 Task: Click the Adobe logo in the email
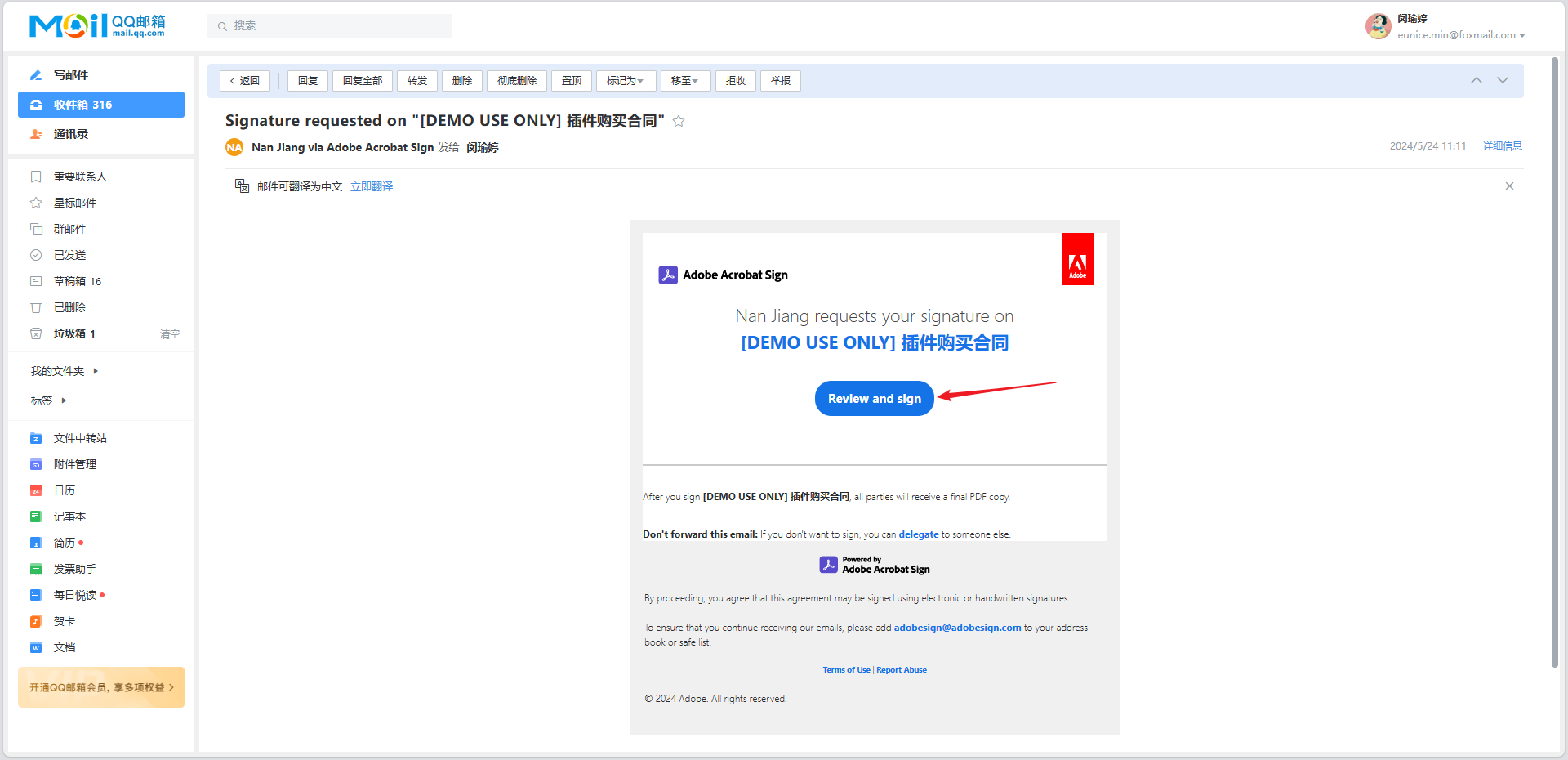pos(1077,259)
